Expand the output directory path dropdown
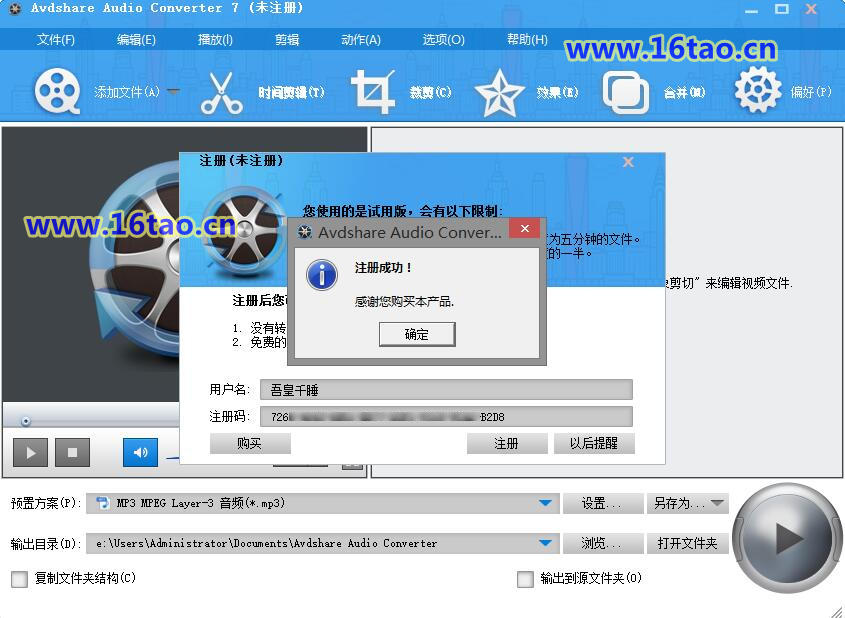This screenshot has width=845, height=618. [x=546, y=543]
